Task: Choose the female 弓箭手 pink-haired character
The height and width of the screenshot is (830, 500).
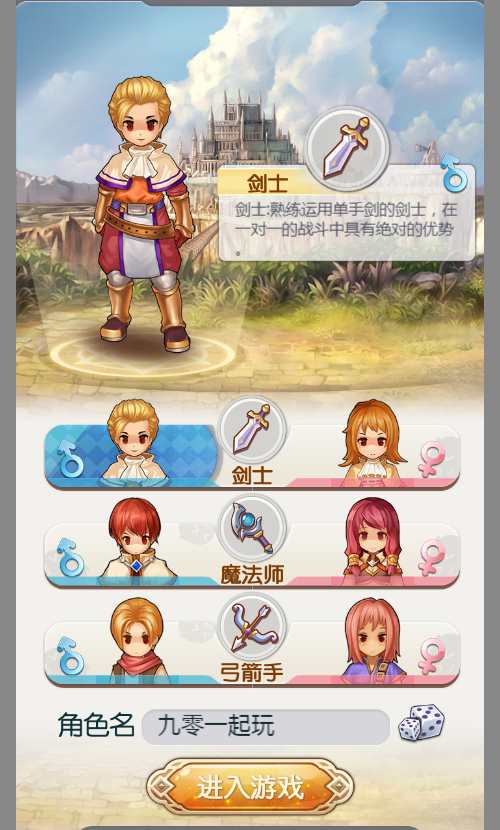Action: coord(374,637)
